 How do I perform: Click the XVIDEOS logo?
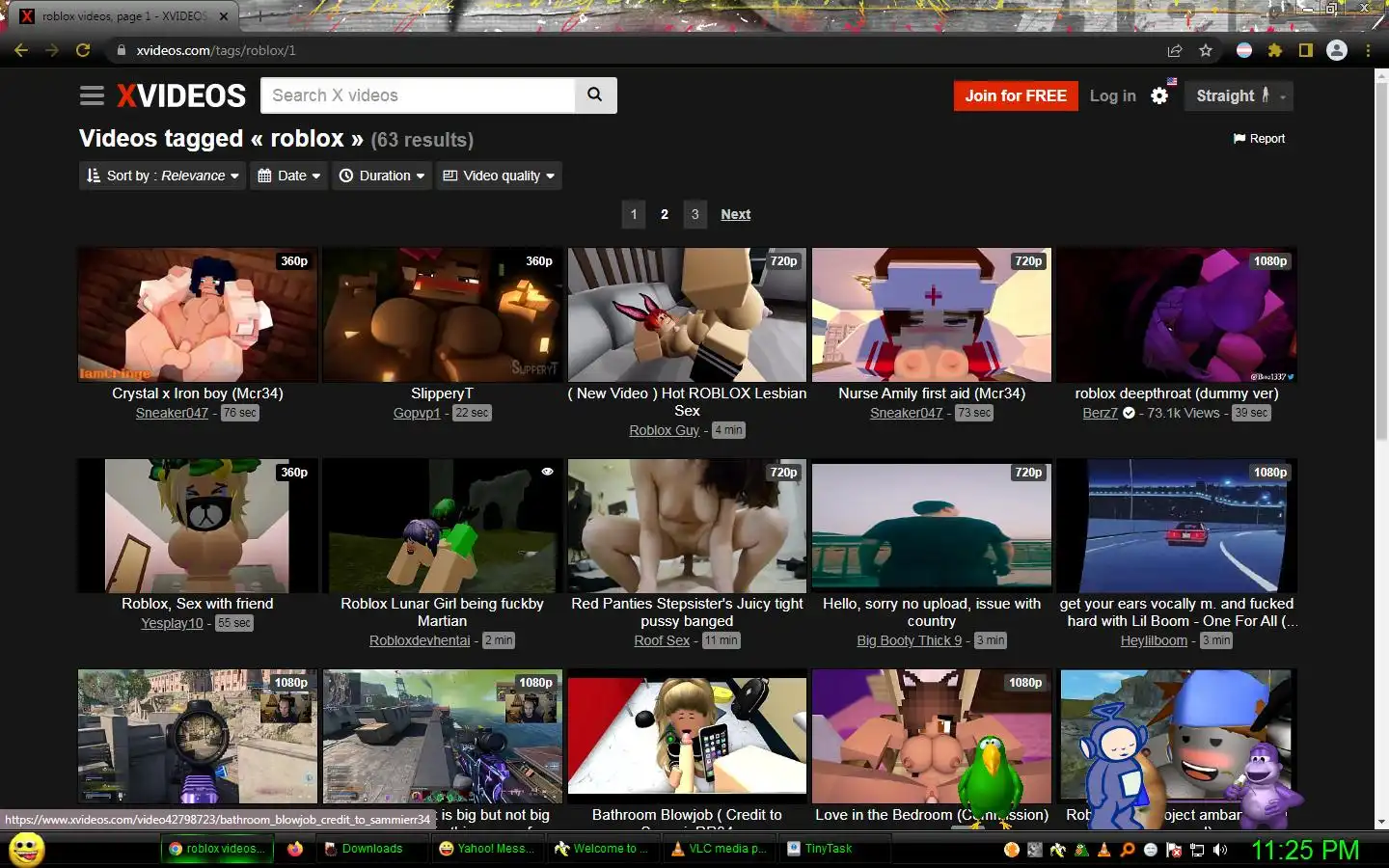181,95
